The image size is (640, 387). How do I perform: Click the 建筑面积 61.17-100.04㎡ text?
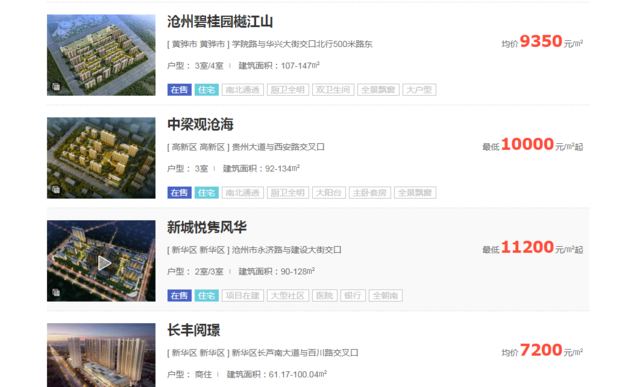tap(277, 374)
